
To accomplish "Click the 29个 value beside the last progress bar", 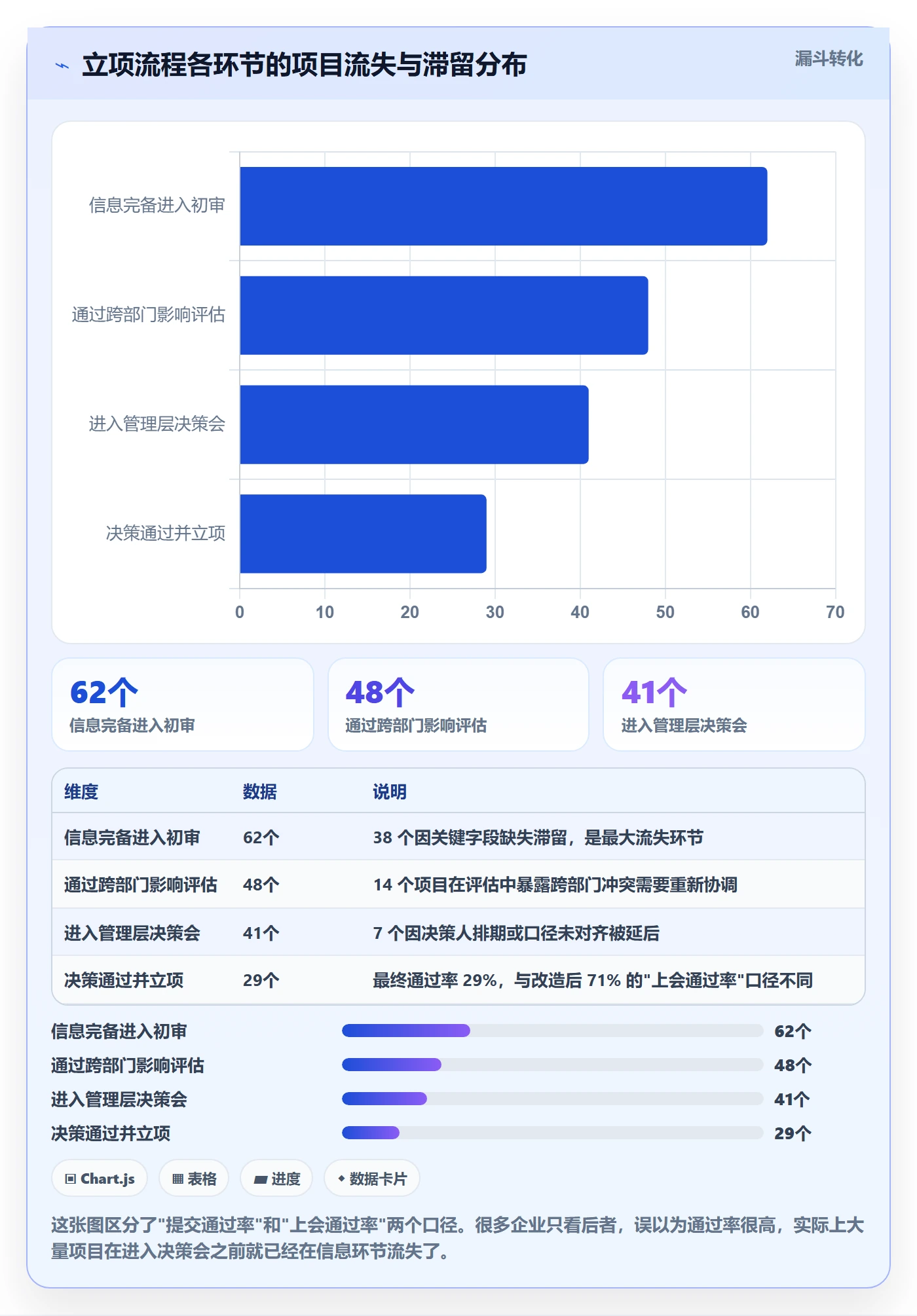I will coord(793,1133).
